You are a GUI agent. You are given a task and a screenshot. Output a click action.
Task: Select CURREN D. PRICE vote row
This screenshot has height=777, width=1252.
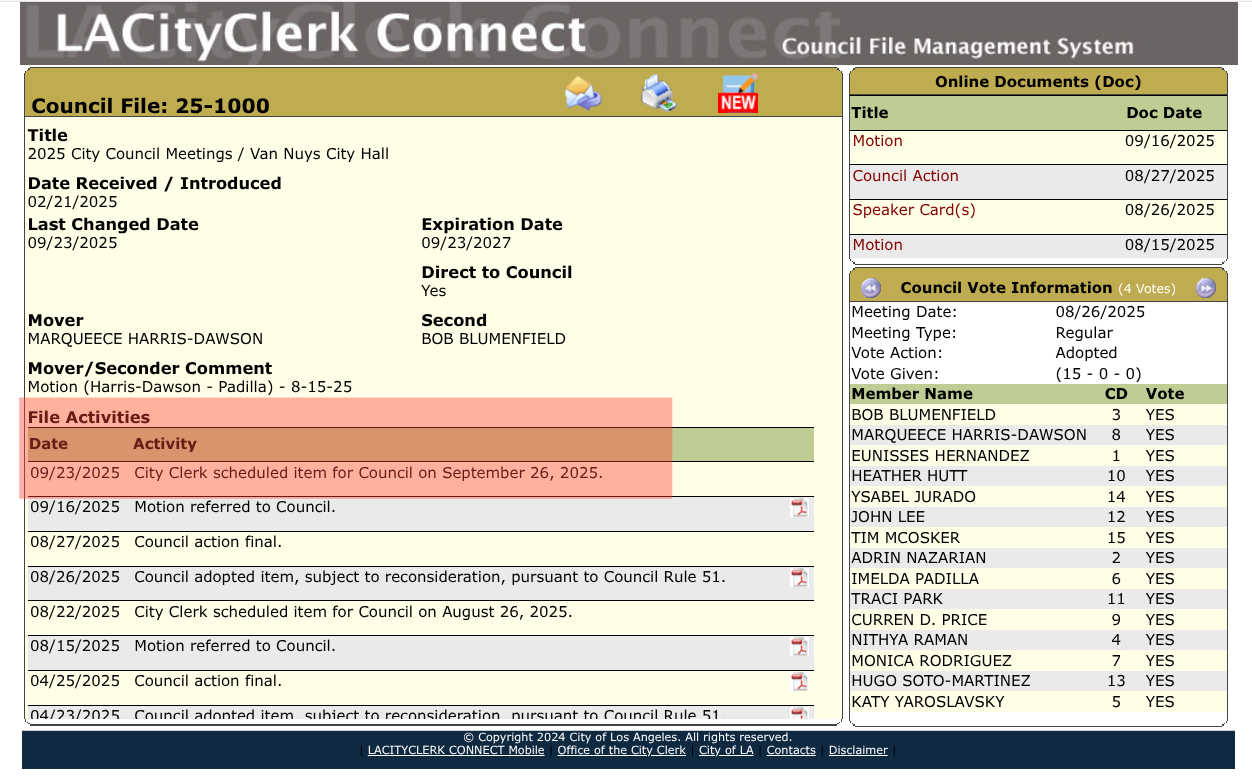pos(1038,620)
